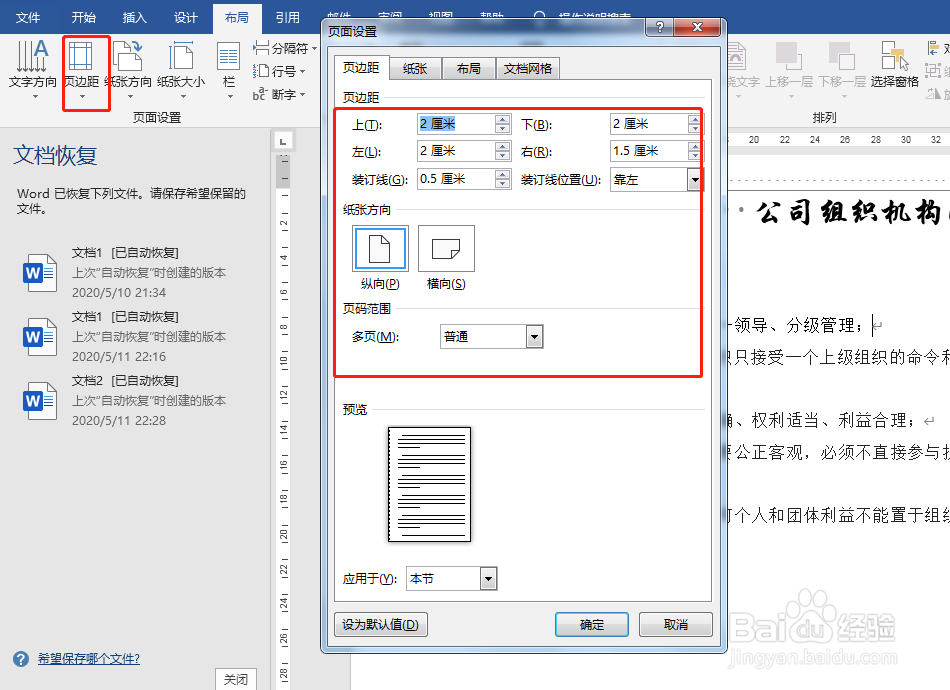Select 横向 (Landscape) page orientation

446,248
